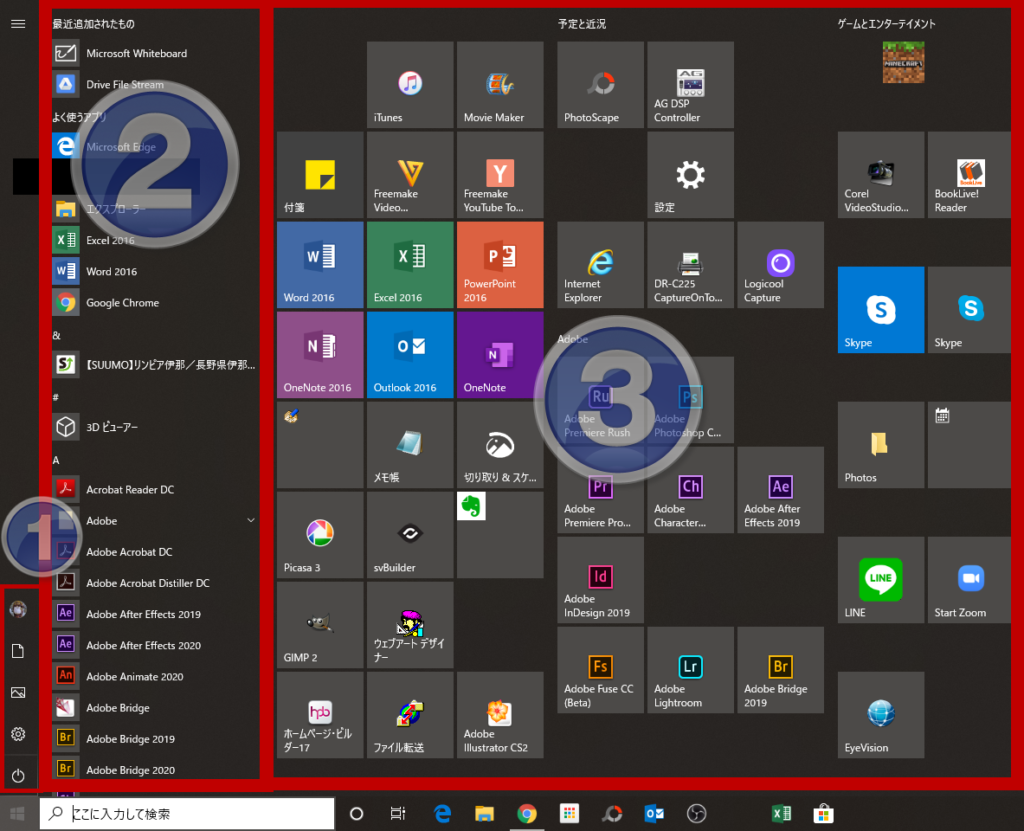Open Adobe Premiere Pro tile
This screenshot has height=831, width=1024.
[x=600, y=490]
